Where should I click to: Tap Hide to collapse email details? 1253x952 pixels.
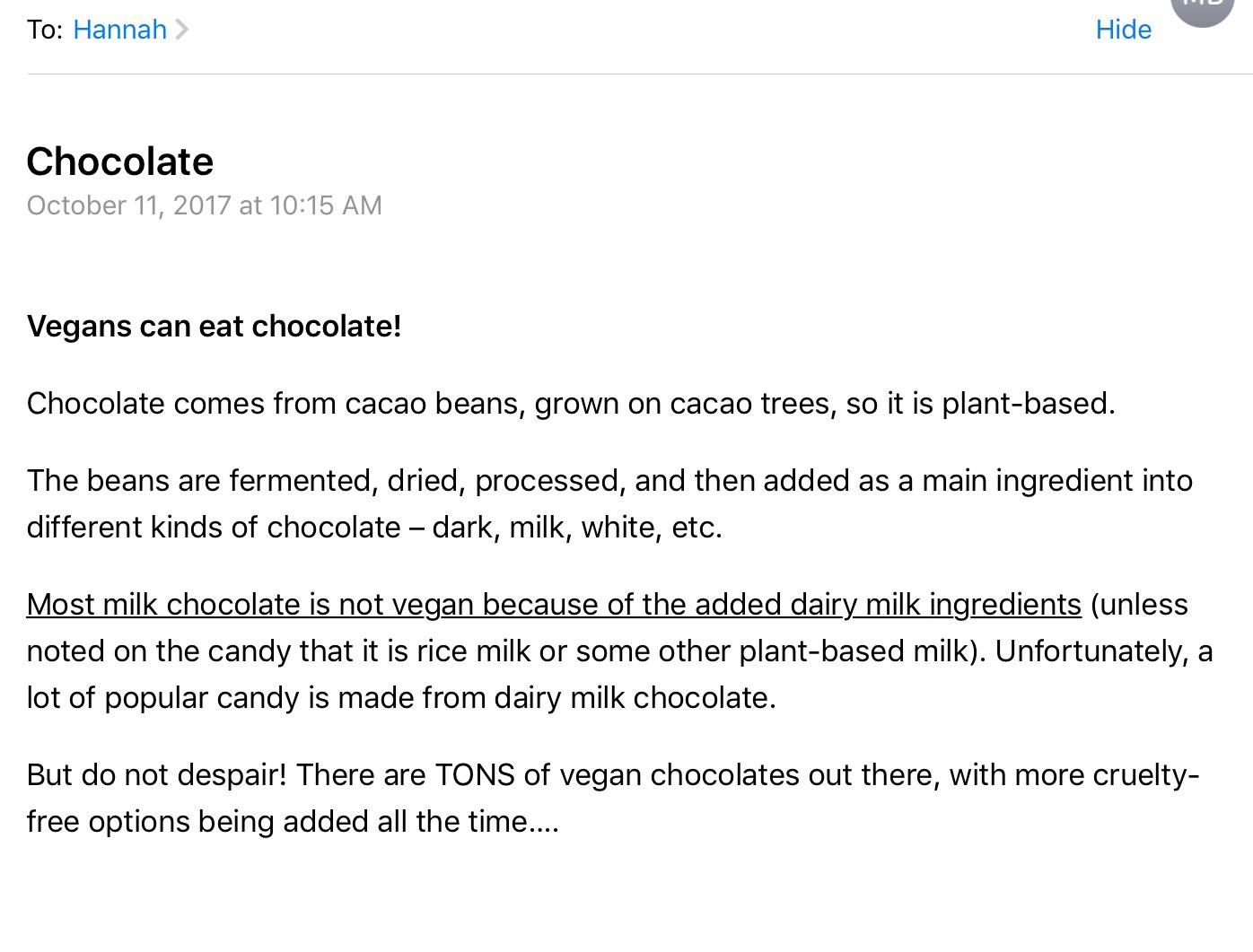point(1123,29)
